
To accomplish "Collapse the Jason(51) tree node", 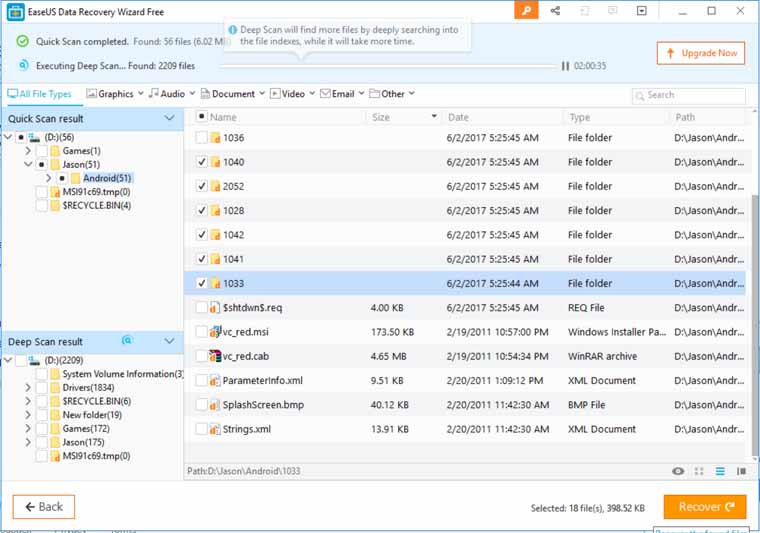I will pos(28,165).
